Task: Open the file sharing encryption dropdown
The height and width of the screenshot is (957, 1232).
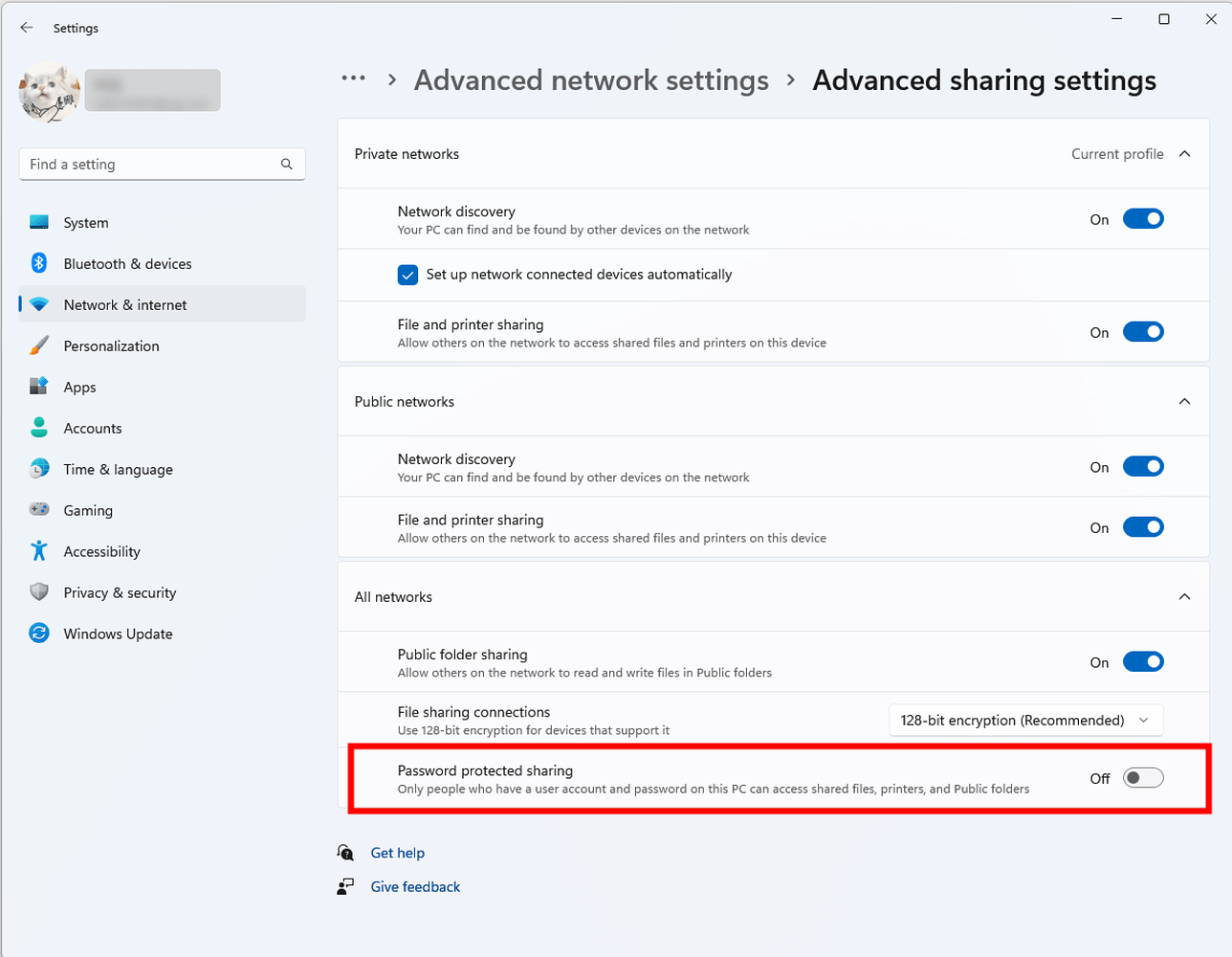Action: [1025, 720]
